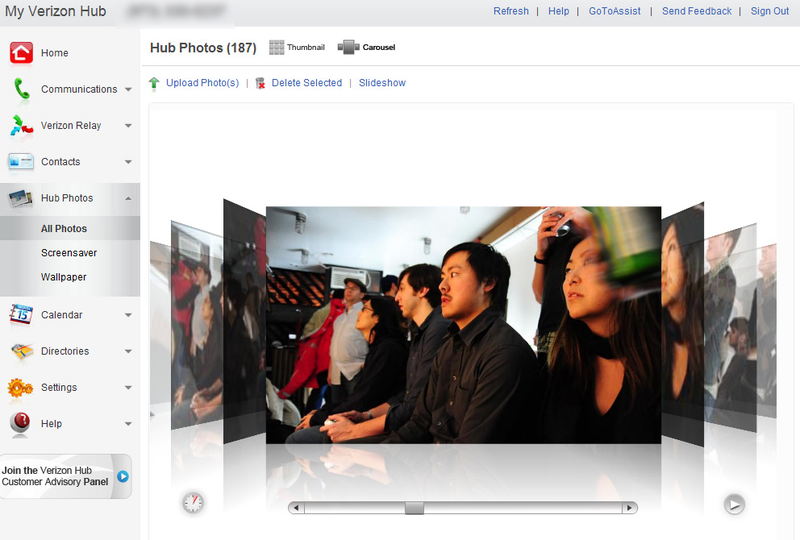Expand the Settings menu arrow
800x540 pixels.
128,387
